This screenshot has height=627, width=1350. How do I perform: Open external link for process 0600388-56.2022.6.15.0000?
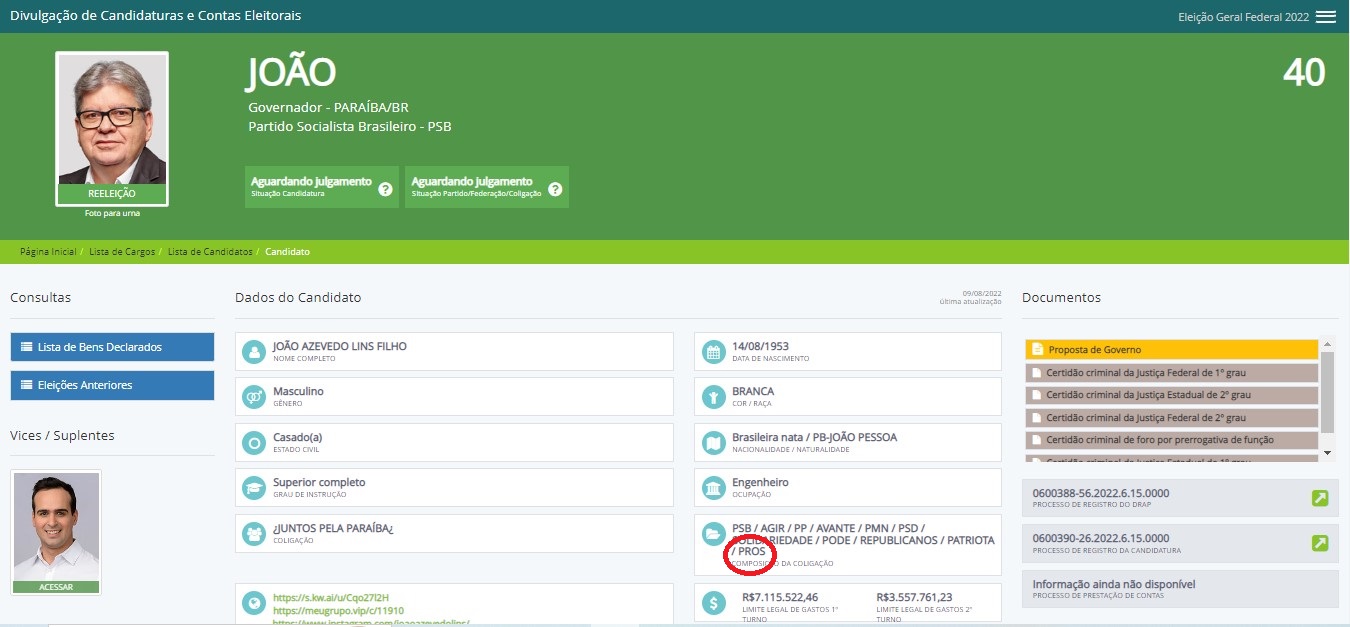[x=1320, y=498]
